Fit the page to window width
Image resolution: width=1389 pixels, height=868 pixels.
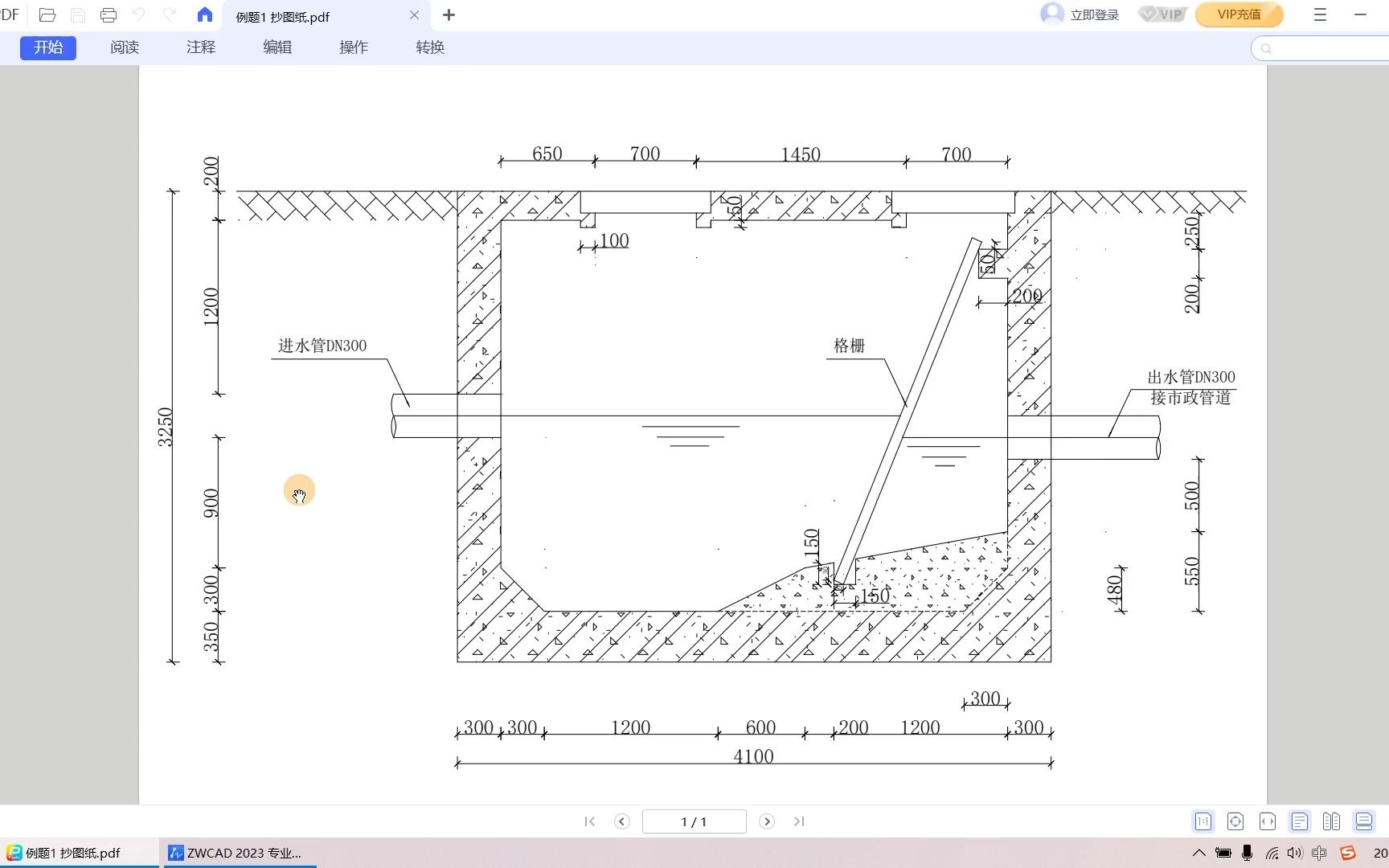1268,821
